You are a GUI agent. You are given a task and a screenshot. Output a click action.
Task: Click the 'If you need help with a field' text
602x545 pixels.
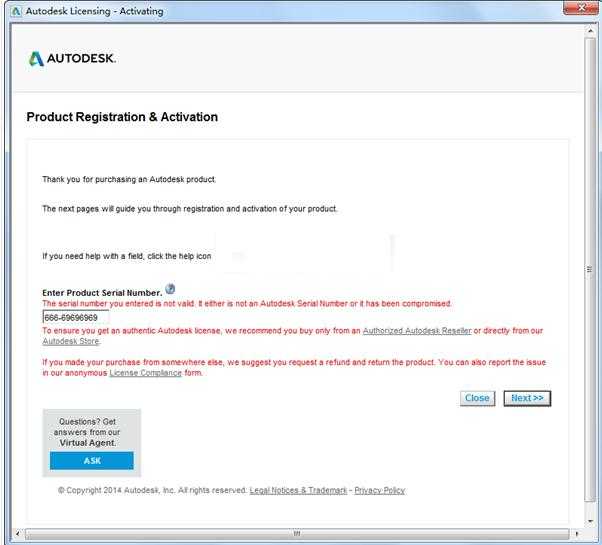(127, 256)
